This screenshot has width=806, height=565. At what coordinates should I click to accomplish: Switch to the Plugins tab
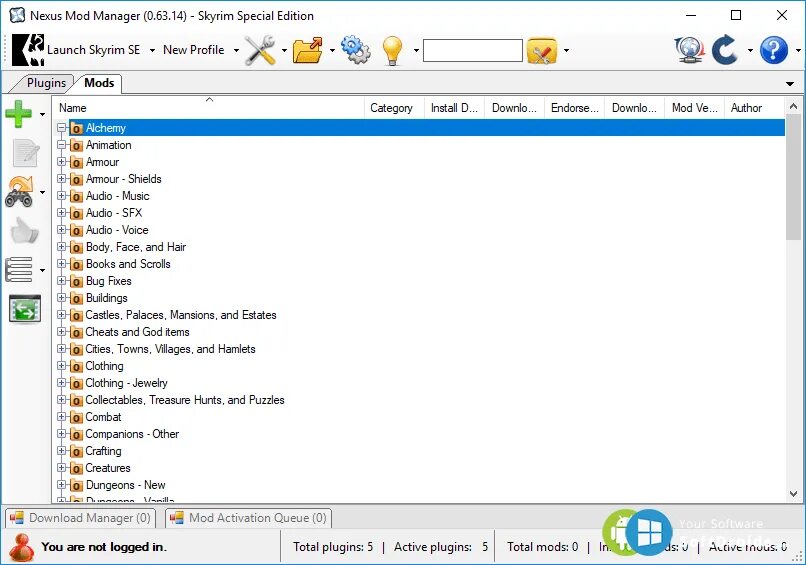[46, 83]
